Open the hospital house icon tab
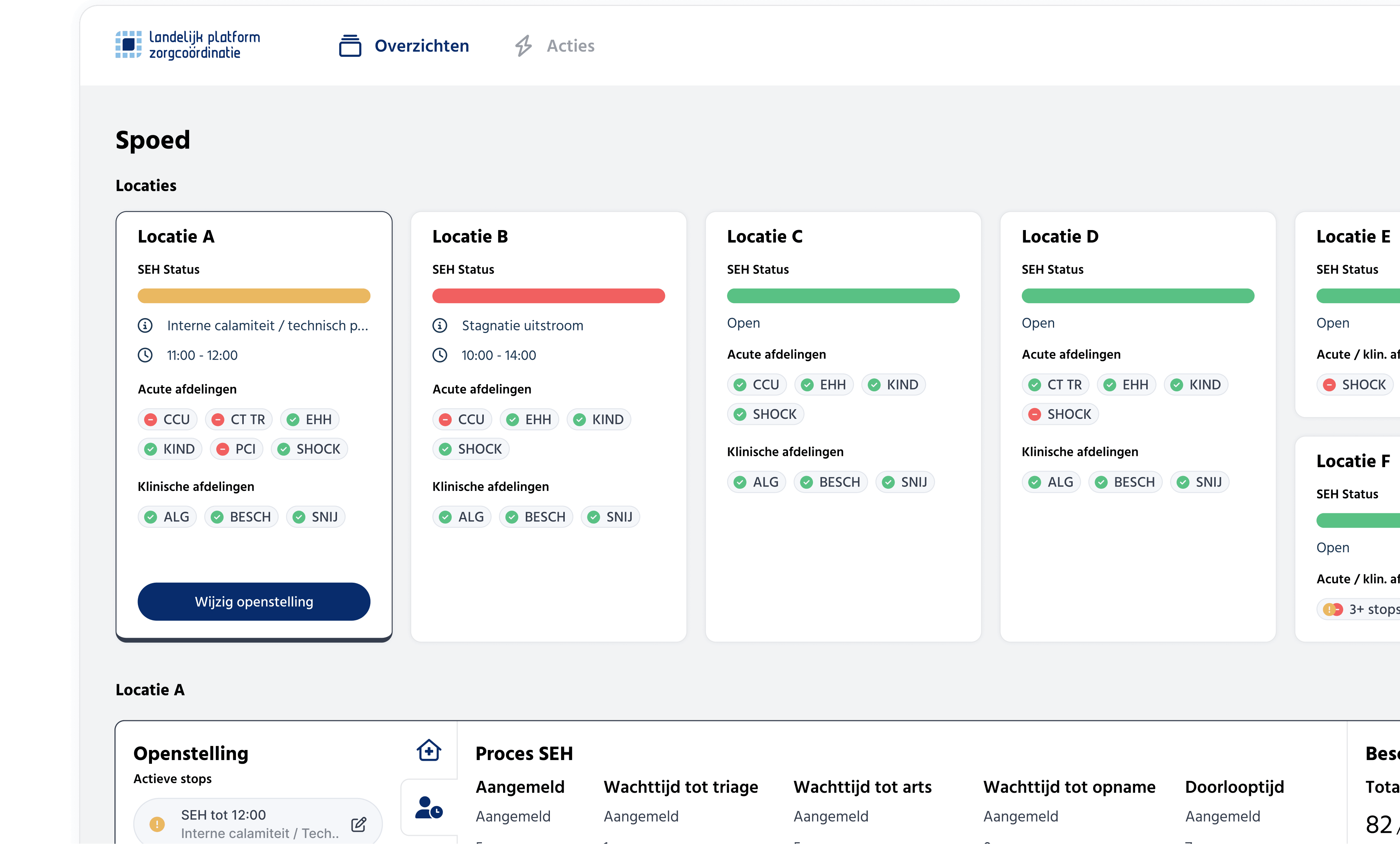 pos(429,750)
